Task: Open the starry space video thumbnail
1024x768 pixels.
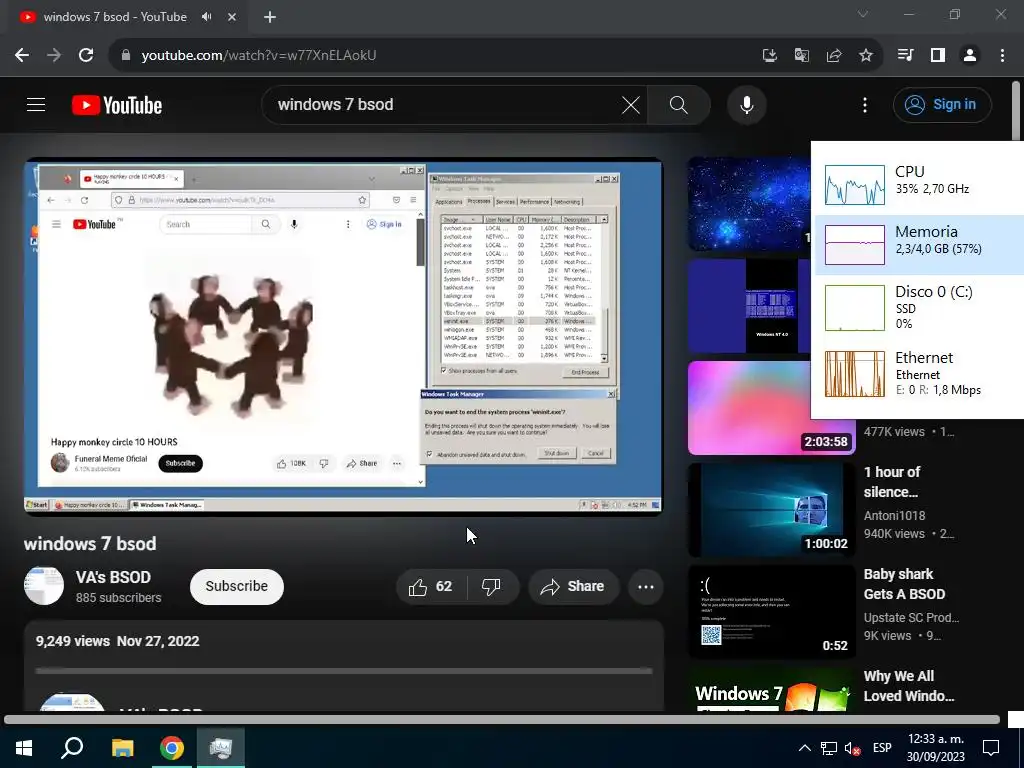Action: [749, 204]
